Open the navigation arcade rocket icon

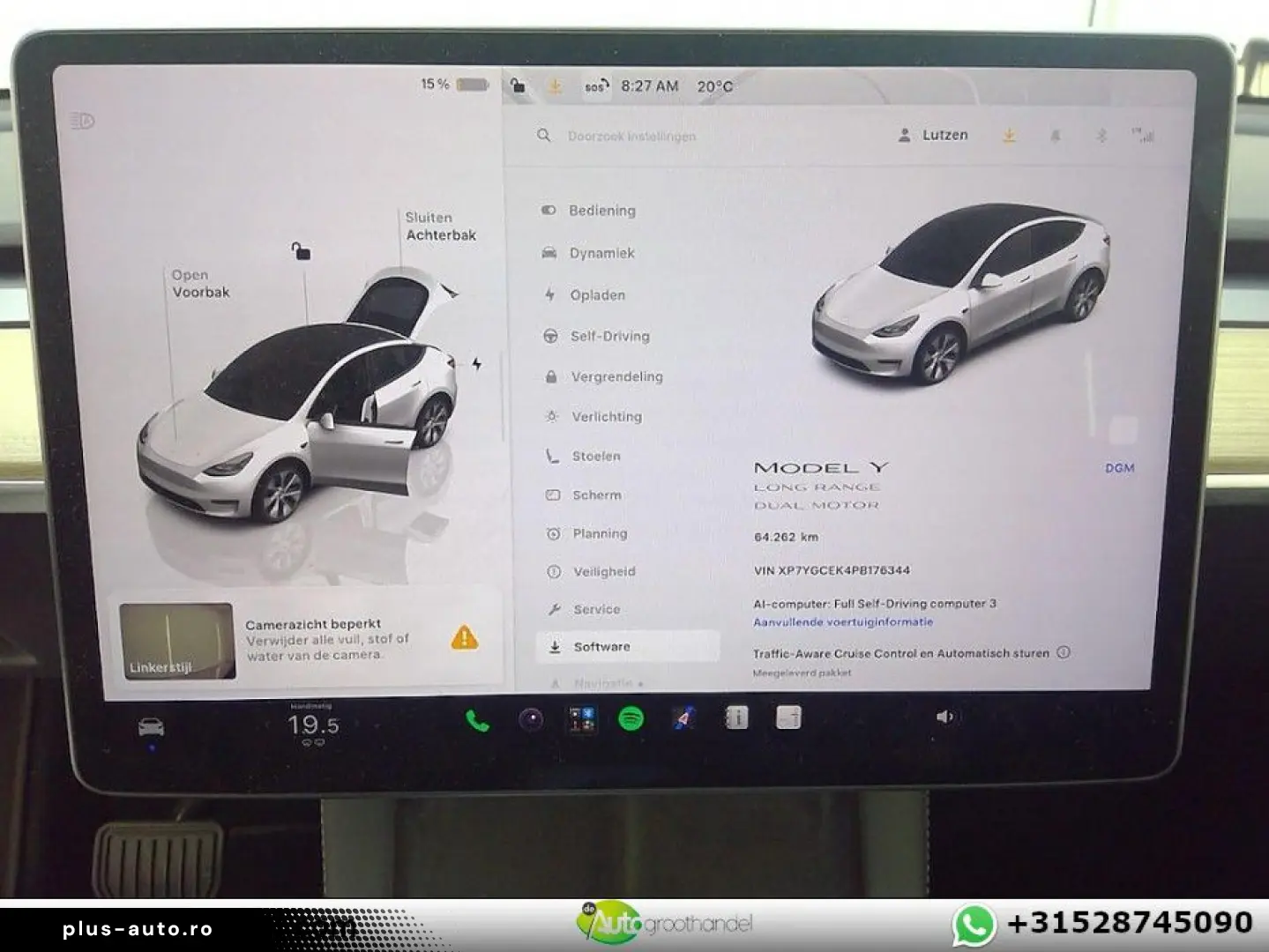[x=683, y=718]
